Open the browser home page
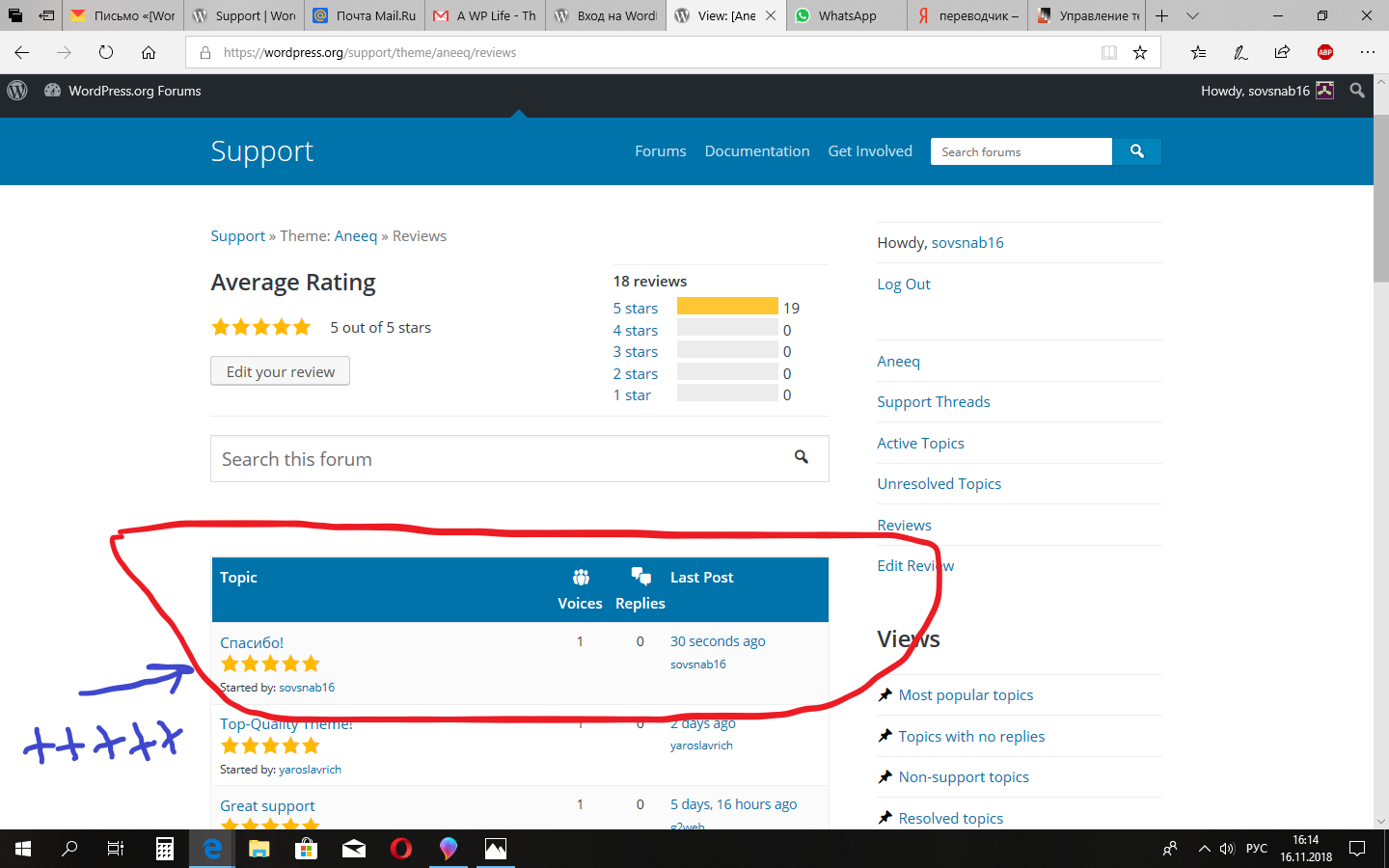The width and height of the screenshot is (1389, 868). pos(149,53)
